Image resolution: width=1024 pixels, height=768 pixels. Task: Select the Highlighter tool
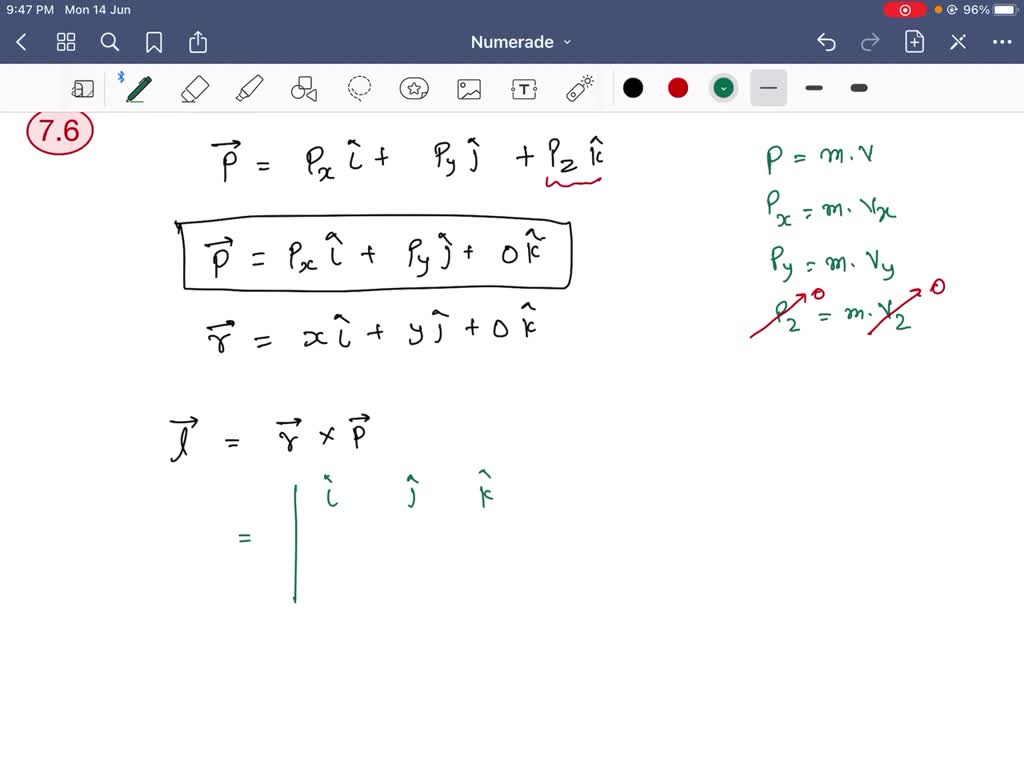[x=249, y=88]
